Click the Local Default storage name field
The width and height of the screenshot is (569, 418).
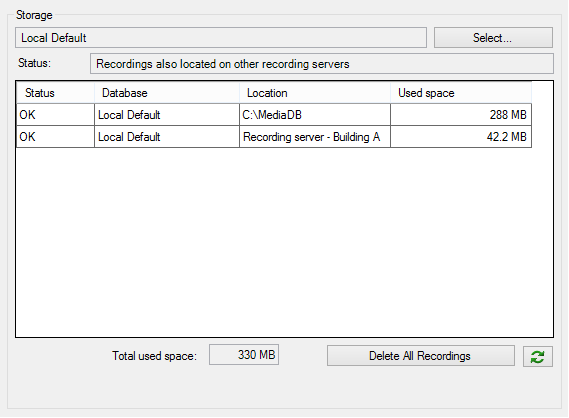coord(221,37)
